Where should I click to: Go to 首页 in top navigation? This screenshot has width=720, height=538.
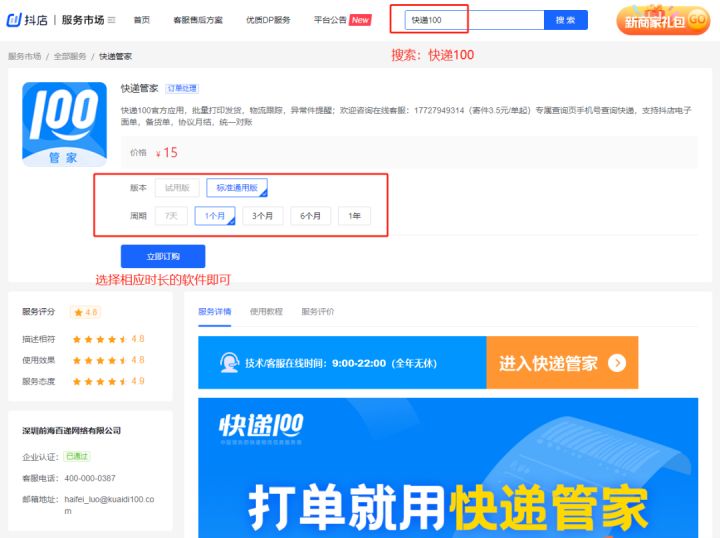[141, 20]
